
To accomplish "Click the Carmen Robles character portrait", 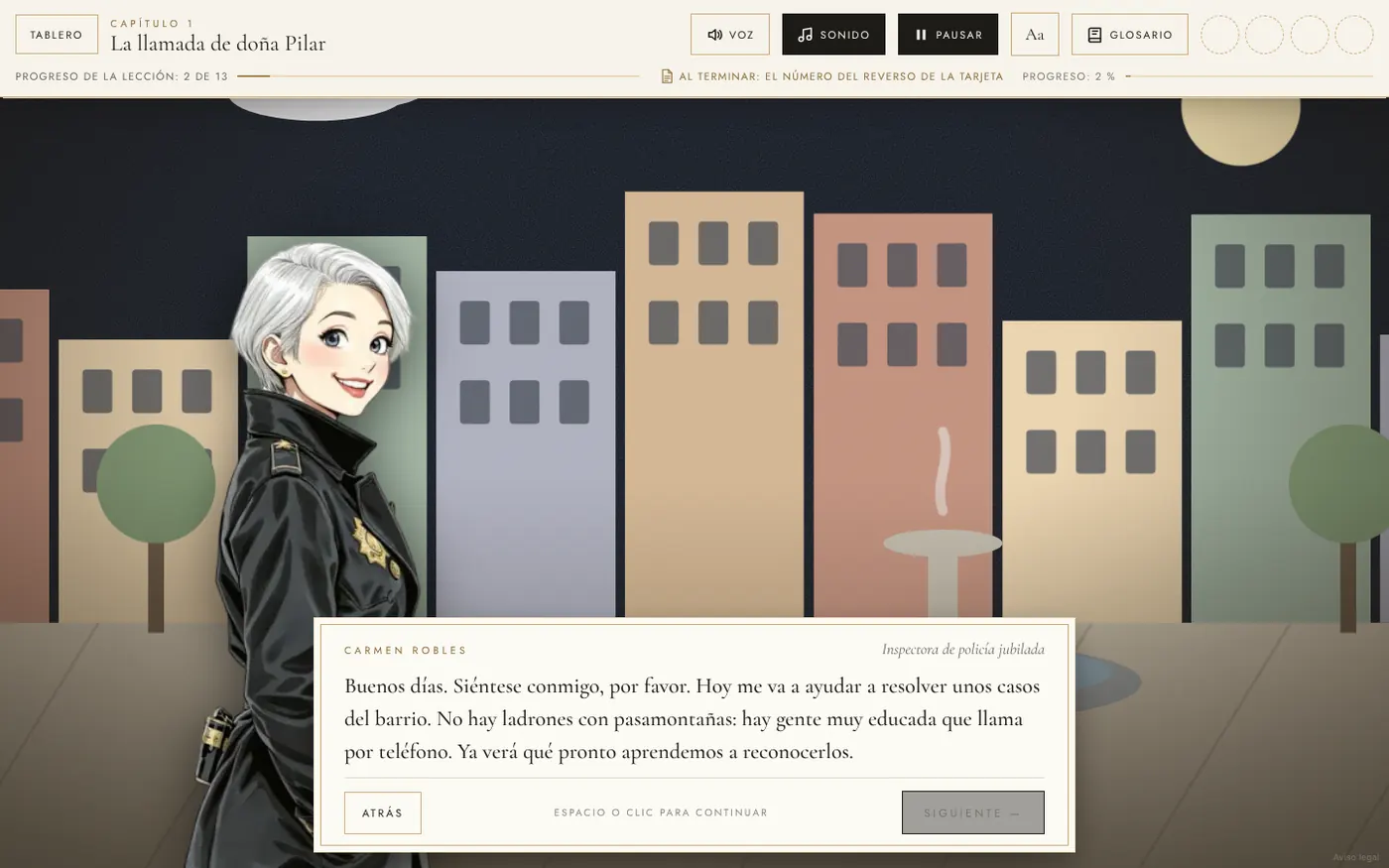I will point(324,556).
